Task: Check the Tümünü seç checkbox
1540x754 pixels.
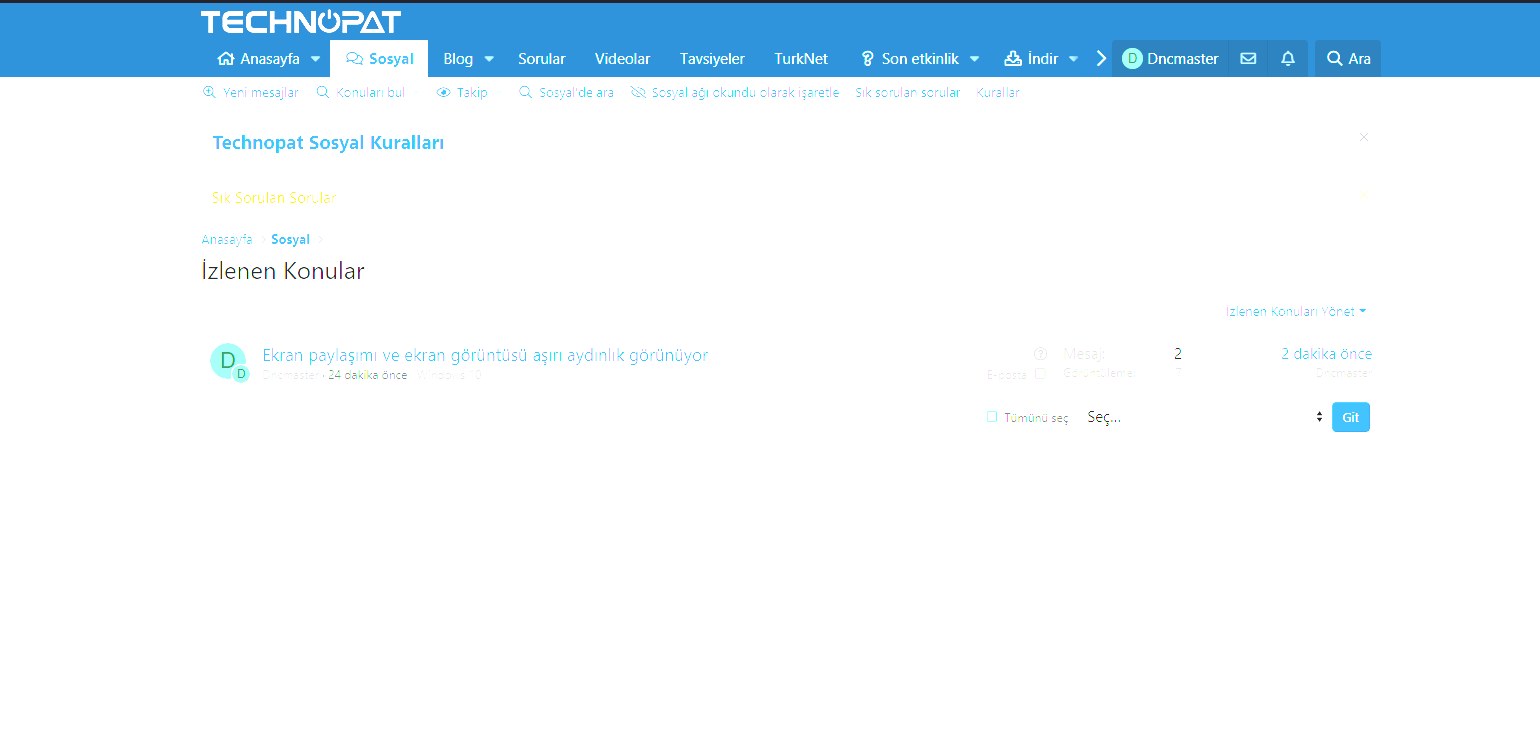Action: pyautogui.click(x=992, y=417)
